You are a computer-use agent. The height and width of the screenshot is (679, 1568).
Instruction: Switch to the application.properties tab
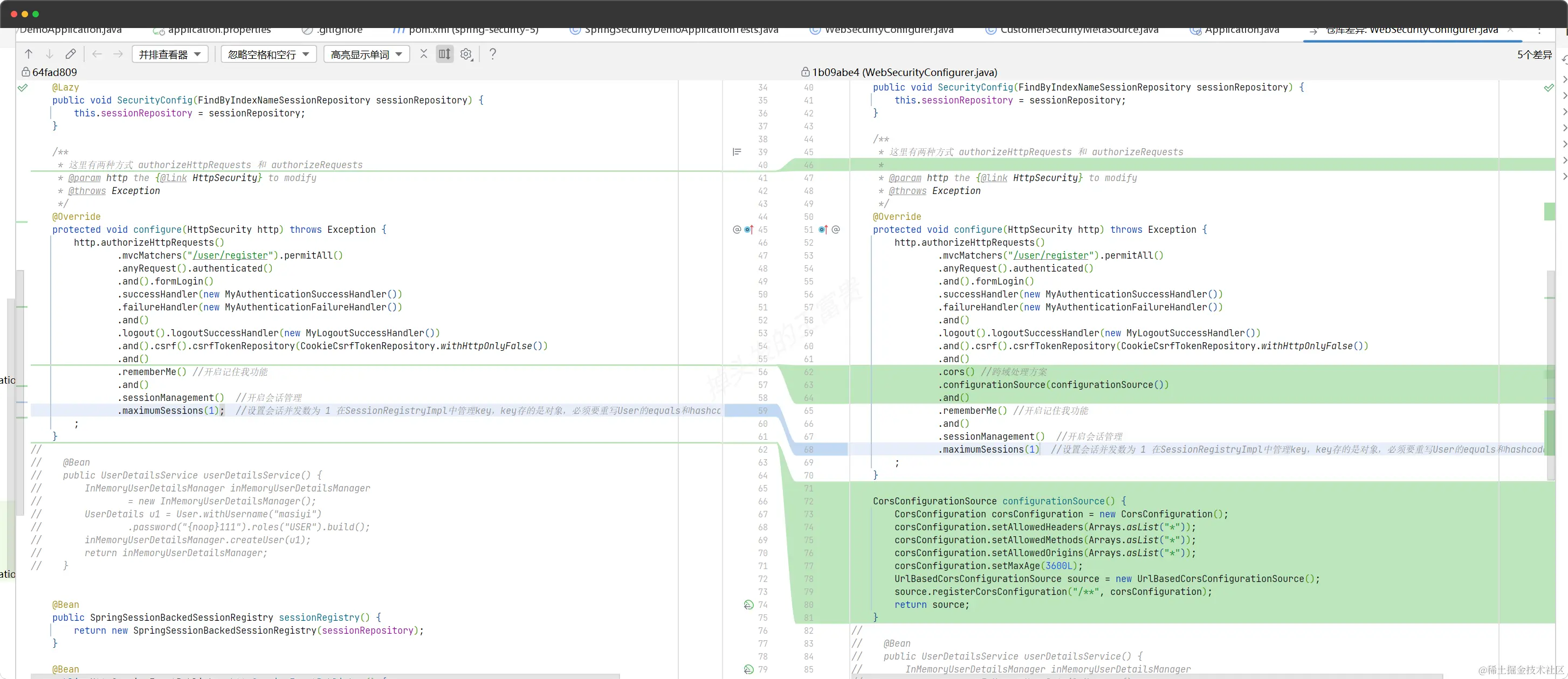pos(212,30)
